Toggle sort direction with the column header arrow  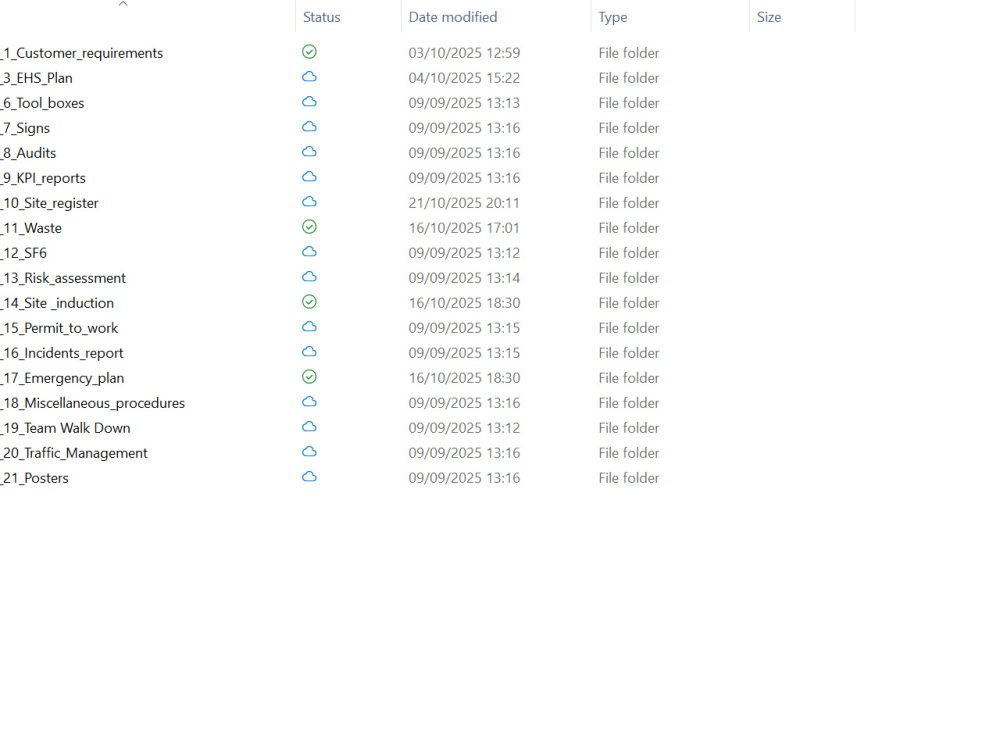pyautogui.click(x=123, y=4)
